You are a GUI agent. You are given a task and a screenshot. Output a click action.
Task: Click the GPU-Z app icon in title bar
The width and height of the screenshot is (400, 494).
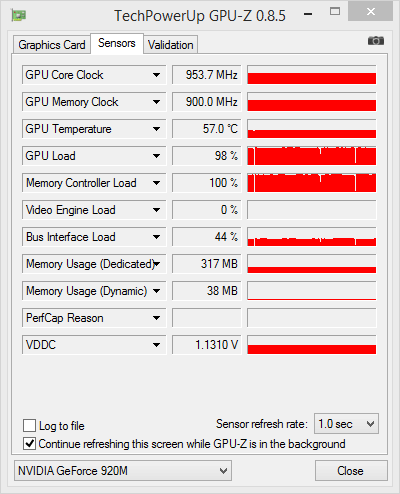19,15
